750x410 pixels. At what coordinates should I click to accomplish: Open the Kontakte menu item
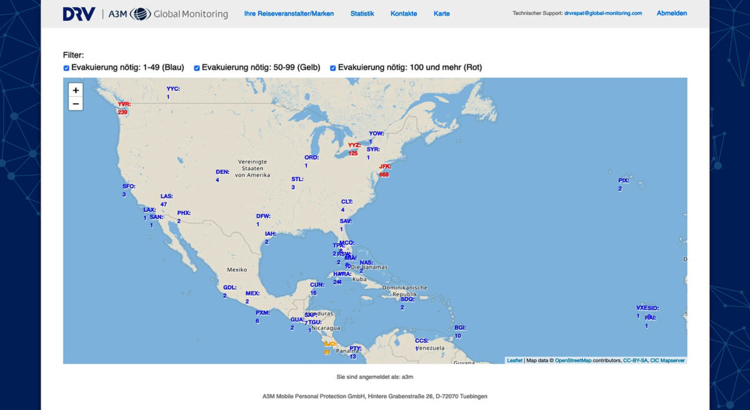point(404,14)
